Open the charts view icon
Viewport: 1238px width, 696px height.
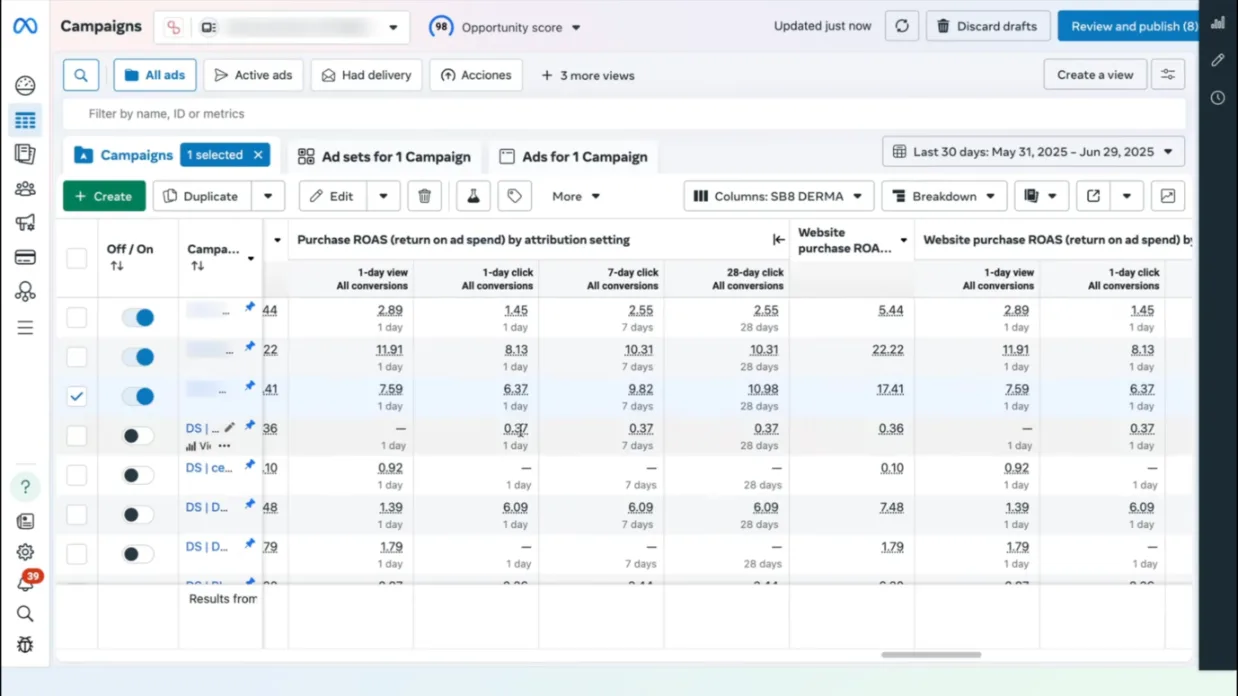pos(1167,196)
